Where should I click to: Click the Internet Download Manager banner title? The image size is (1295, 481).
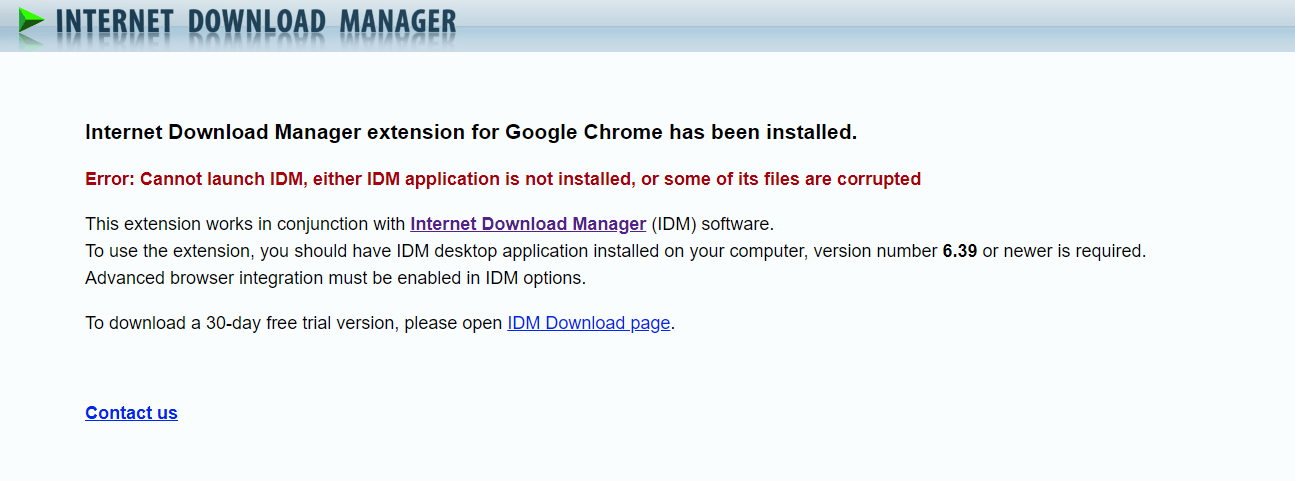pyautogui.click(x=255, y=21)
